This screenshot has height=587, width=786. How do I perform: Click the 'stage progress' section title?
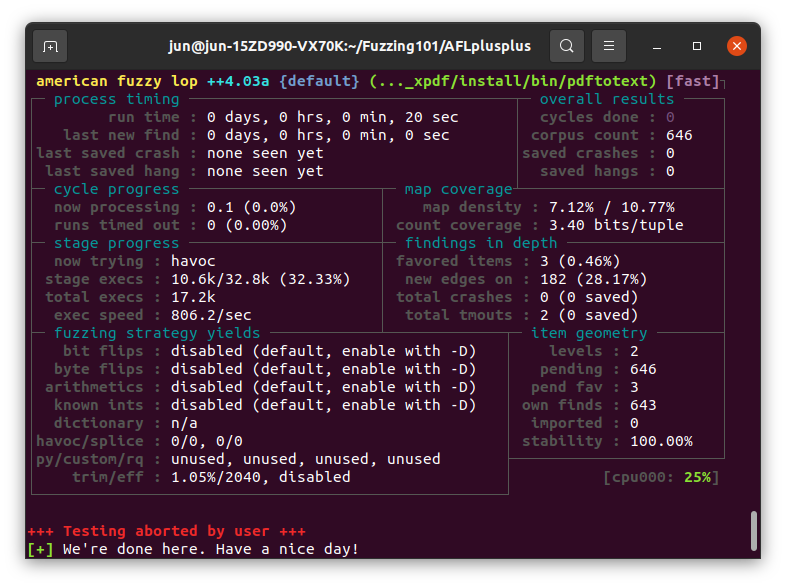[116, 244]
